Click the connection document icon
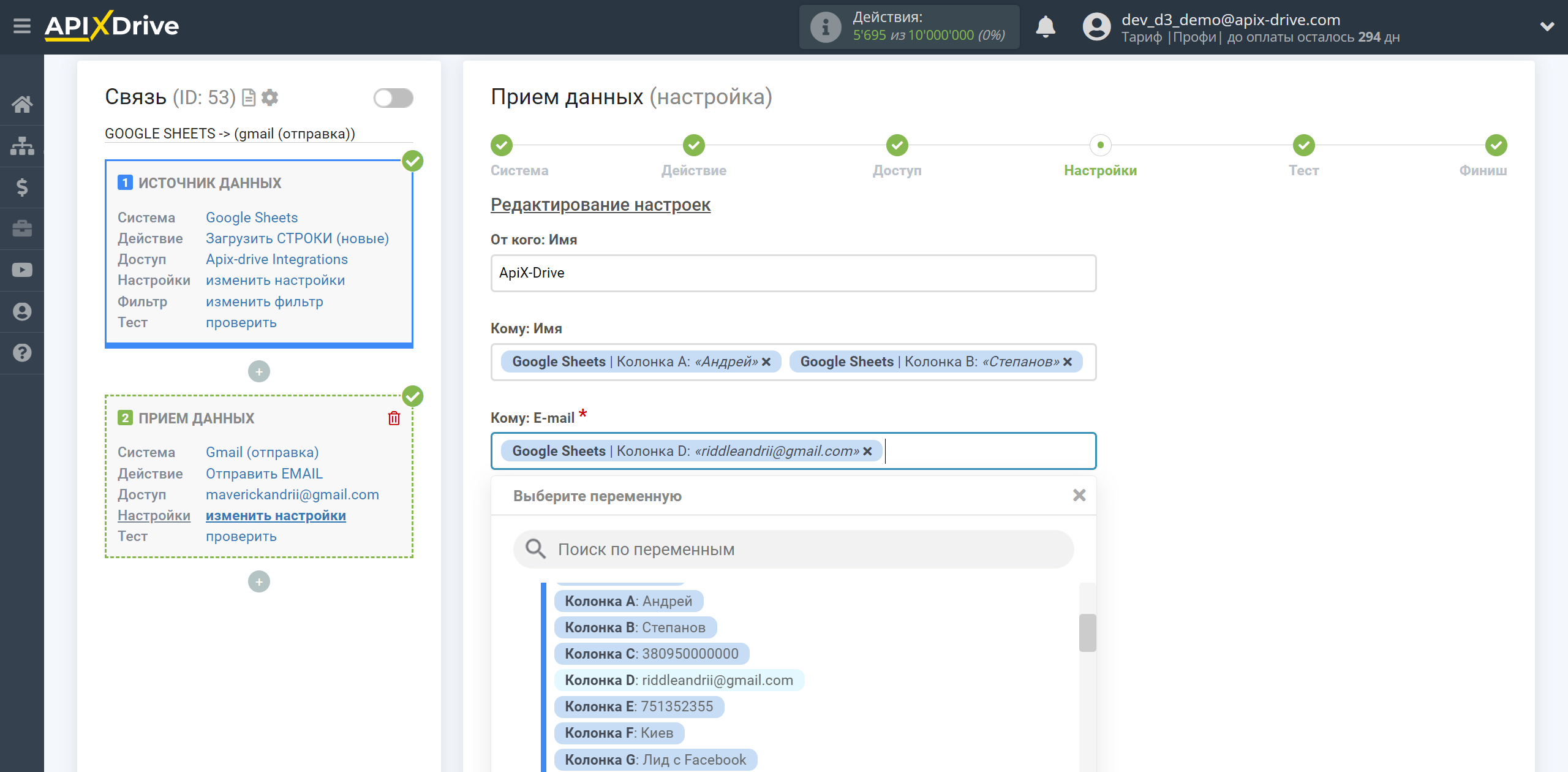The width and height of the screenshot is (1568, 772). [249, 97]
